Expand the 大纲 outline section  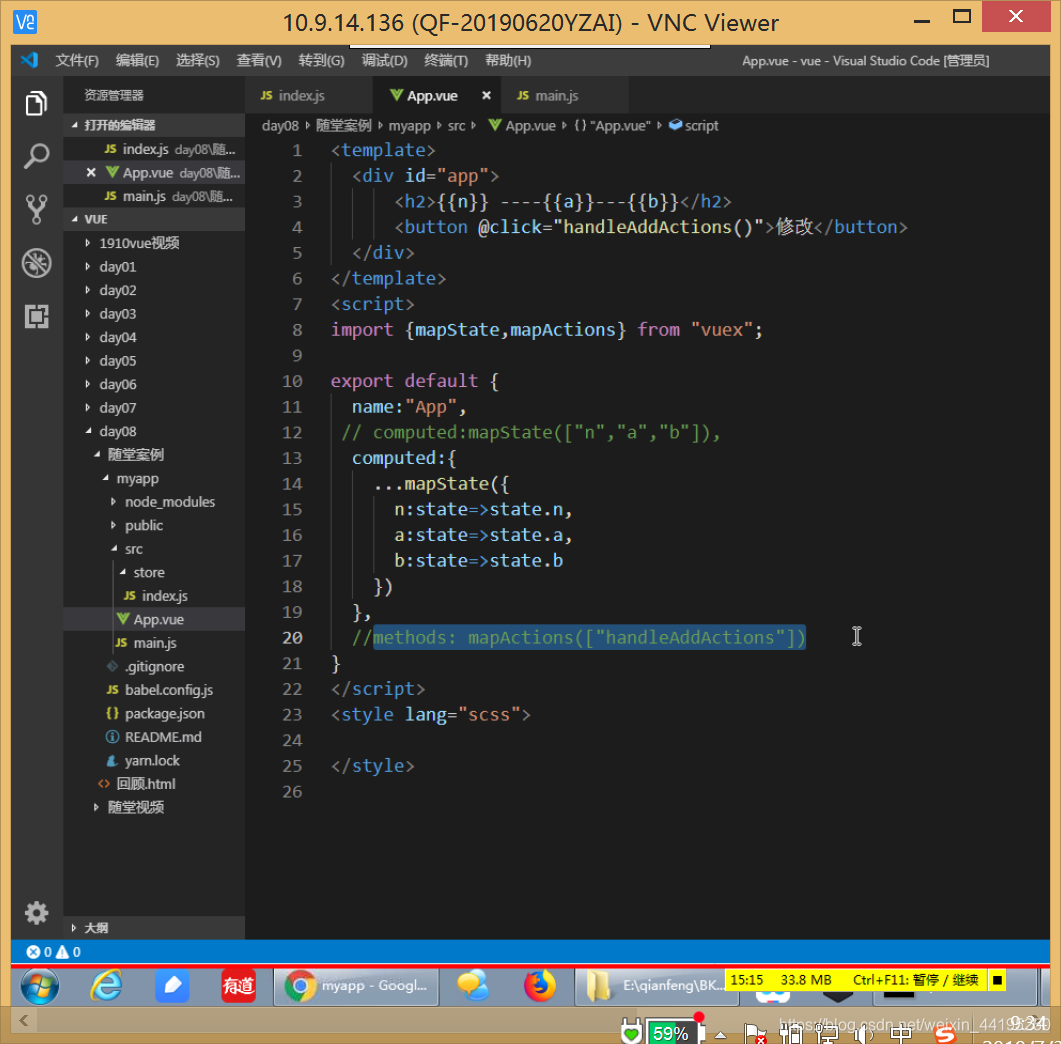pos(154,928)
